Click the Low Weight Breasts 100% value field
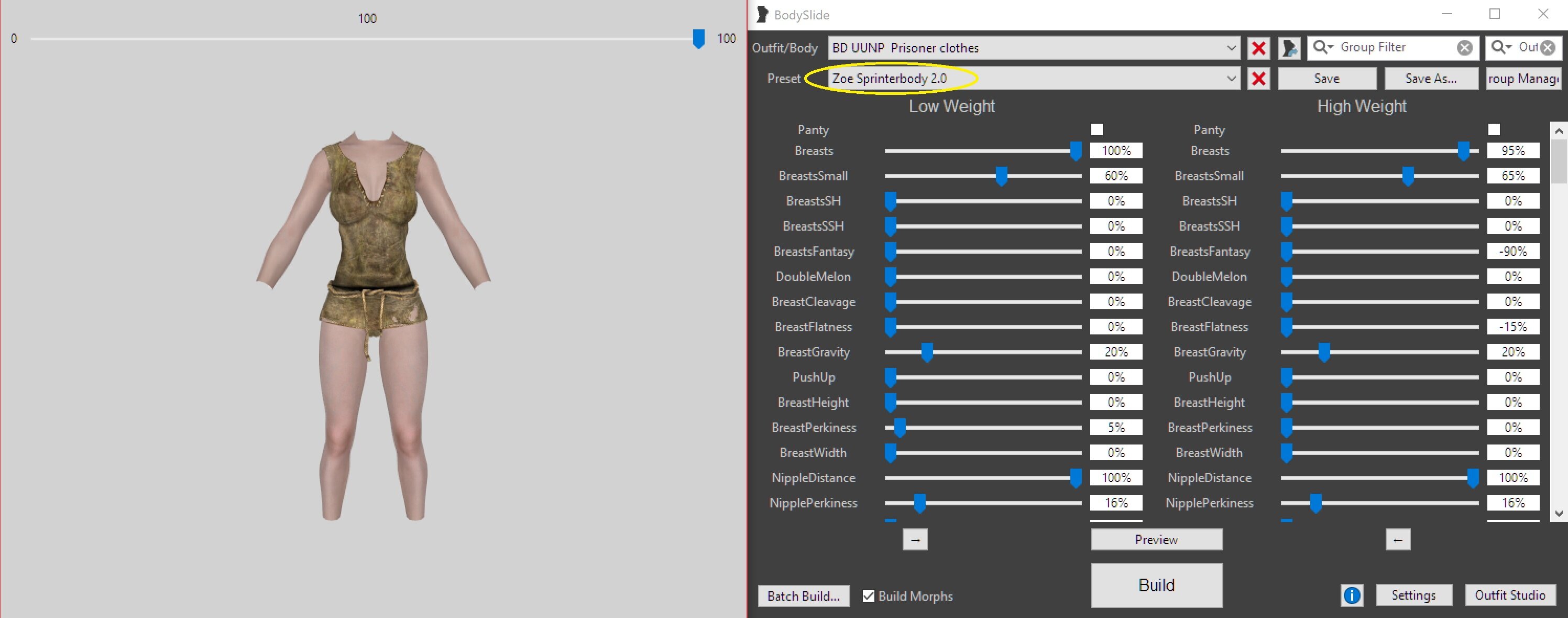This screenshot has width=1568, height=618. click(x=1116, y=150)
